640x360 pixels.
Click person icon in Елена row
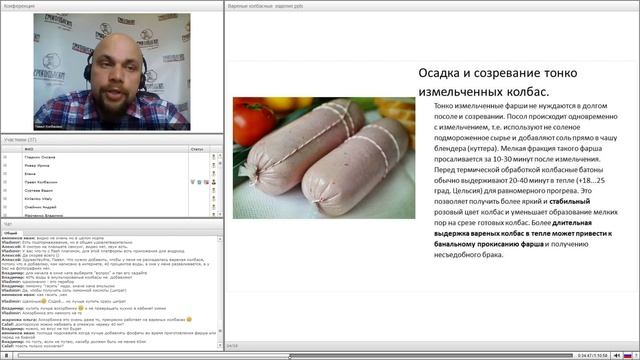coord(213,174)
